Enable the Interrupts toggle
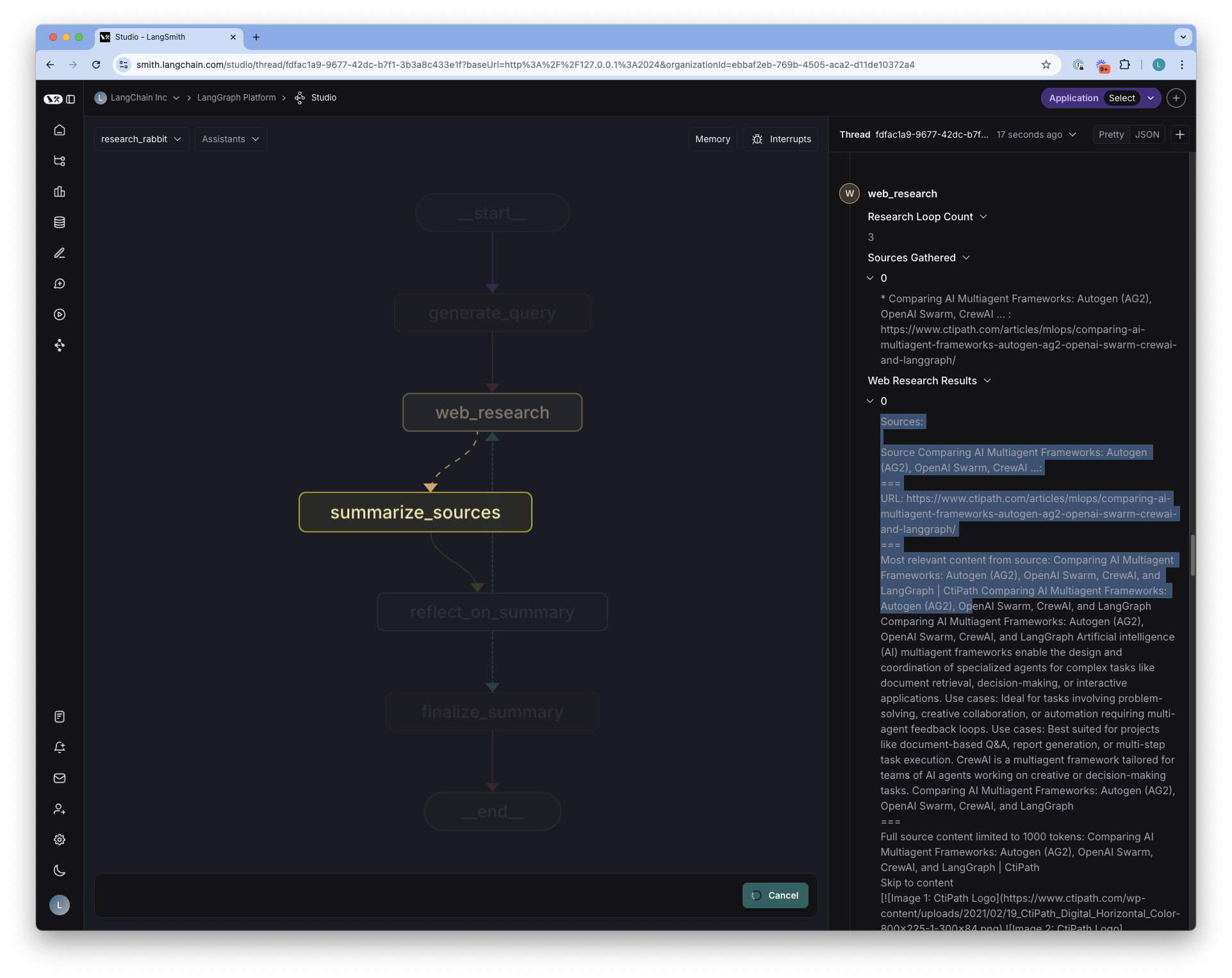The width and height of the screenshot is (1232, 978). click(780, 138)
